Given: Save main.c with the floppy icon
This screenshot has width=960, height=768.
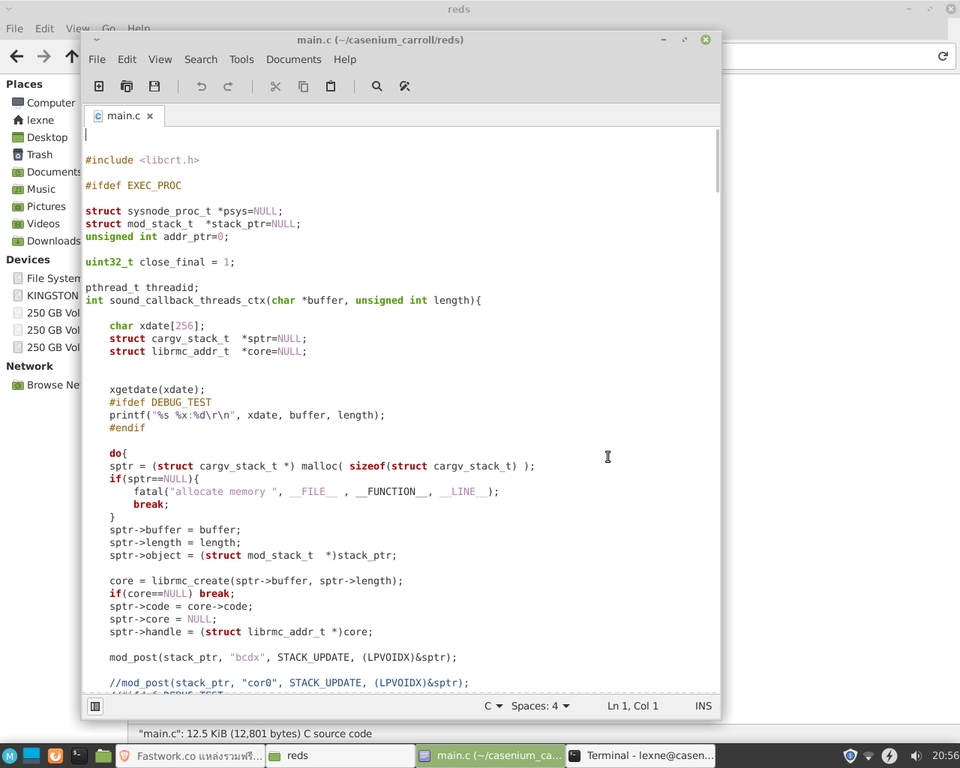Looking at the screenshot, I should tap(154, 86).
